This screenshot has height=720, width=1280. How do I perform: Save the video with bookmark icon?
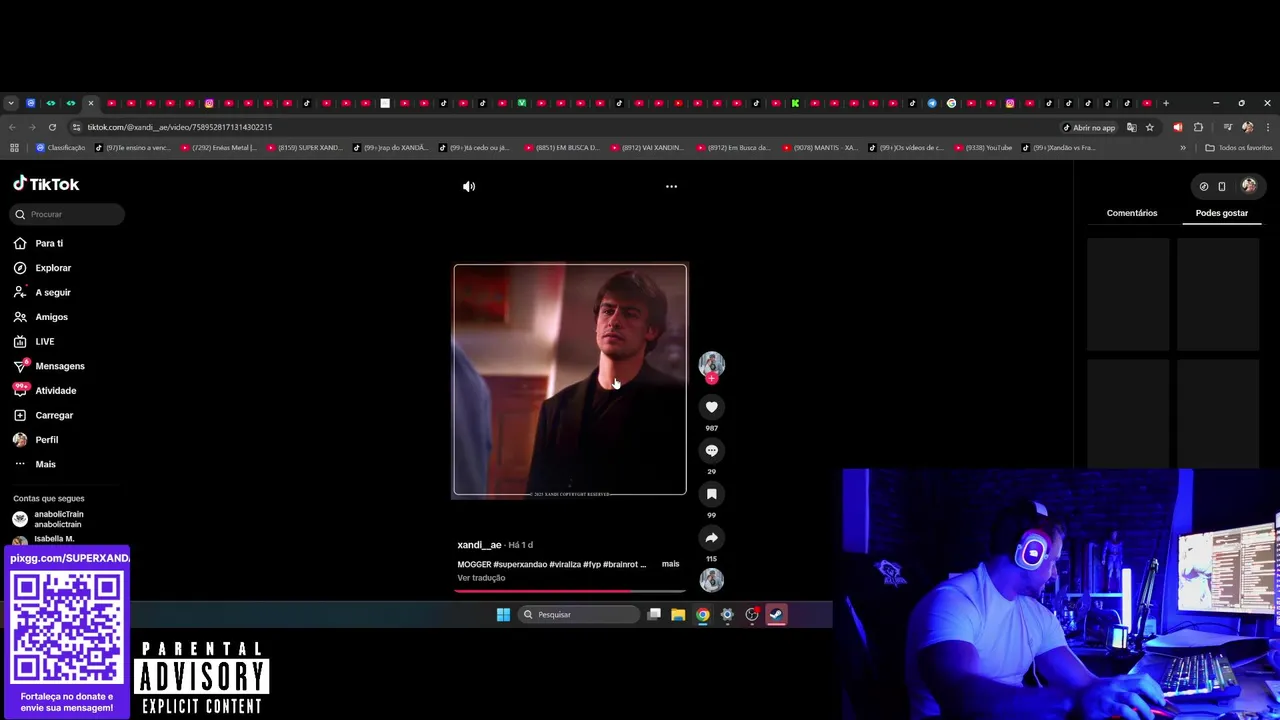click(711, 494)
